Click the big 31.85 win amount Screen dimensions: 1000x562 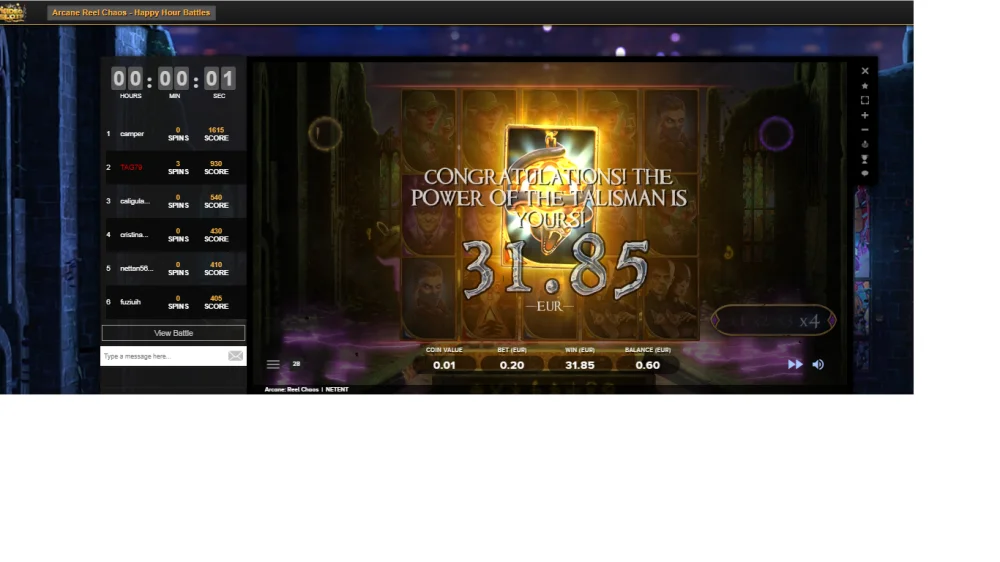(555, 268)
